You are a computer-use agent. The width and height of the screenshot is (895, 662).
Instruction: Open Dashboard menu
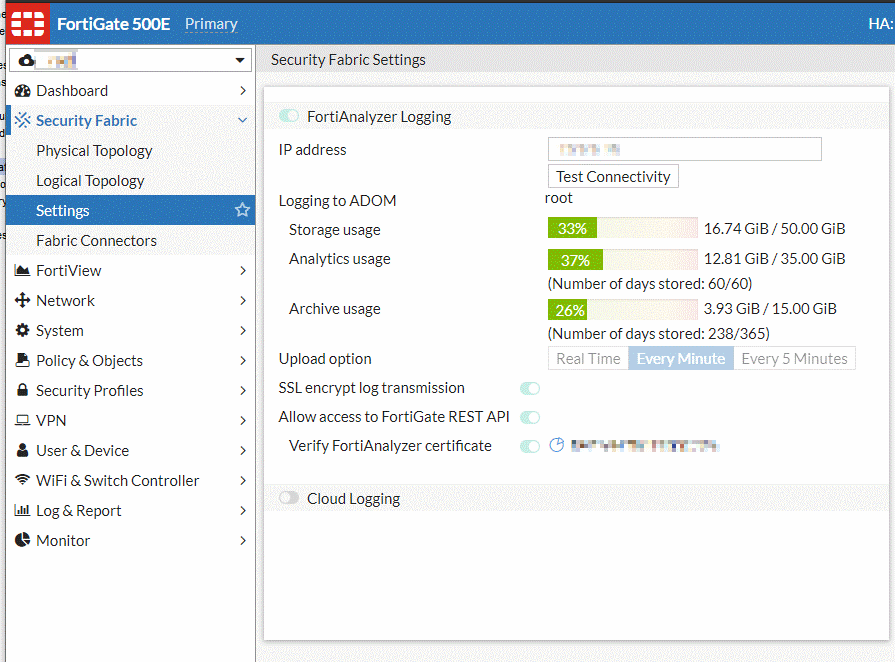131,91
